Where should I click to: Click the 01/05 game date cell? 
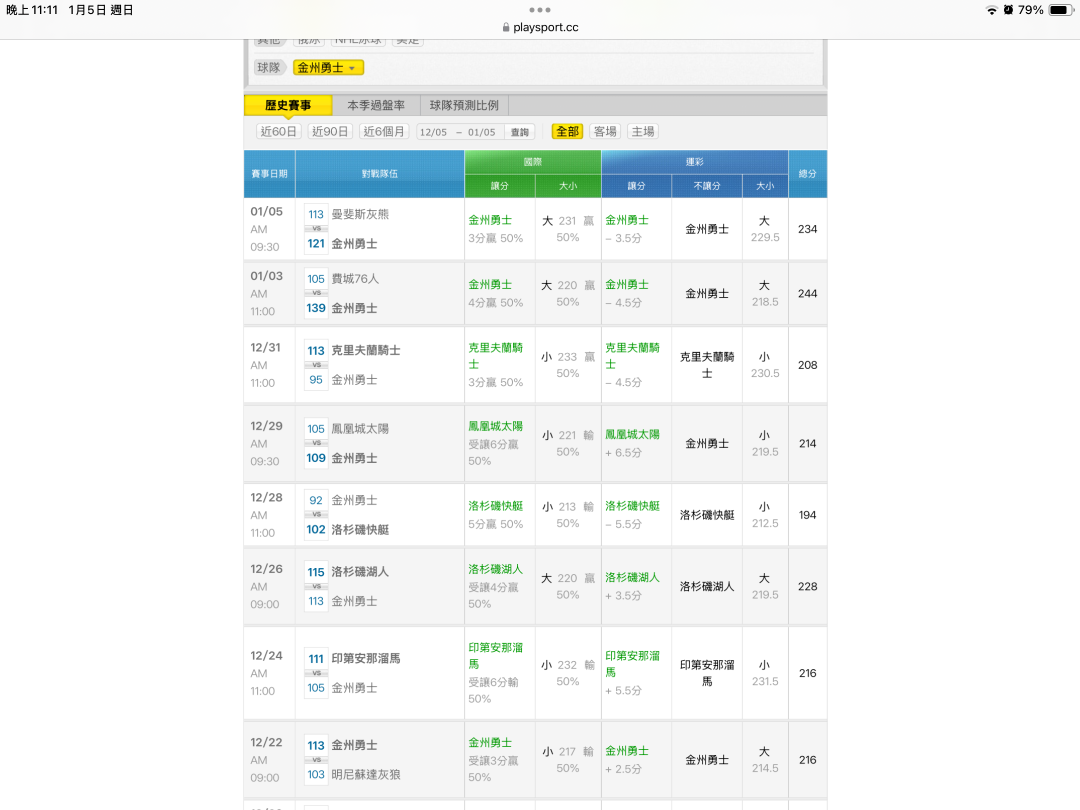[x=269, y=229]
